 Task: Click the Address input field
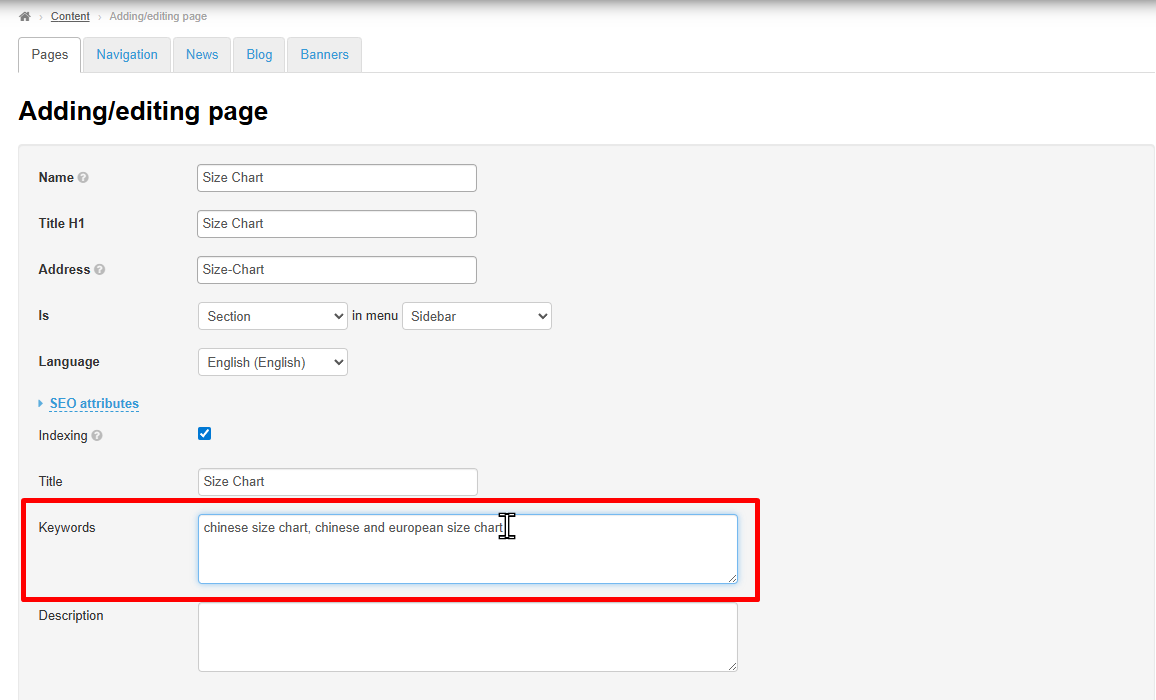337,270
